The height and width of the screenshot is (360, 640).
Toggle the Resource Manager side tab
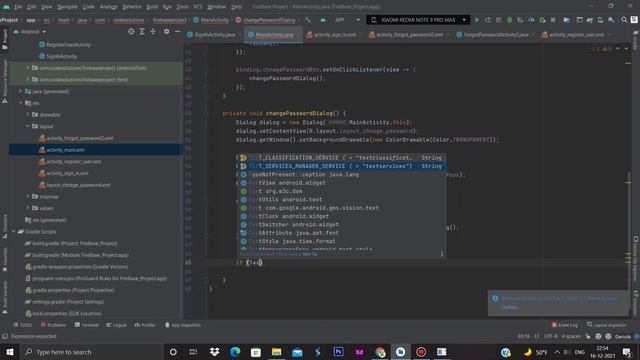click(x=4, y=81)
